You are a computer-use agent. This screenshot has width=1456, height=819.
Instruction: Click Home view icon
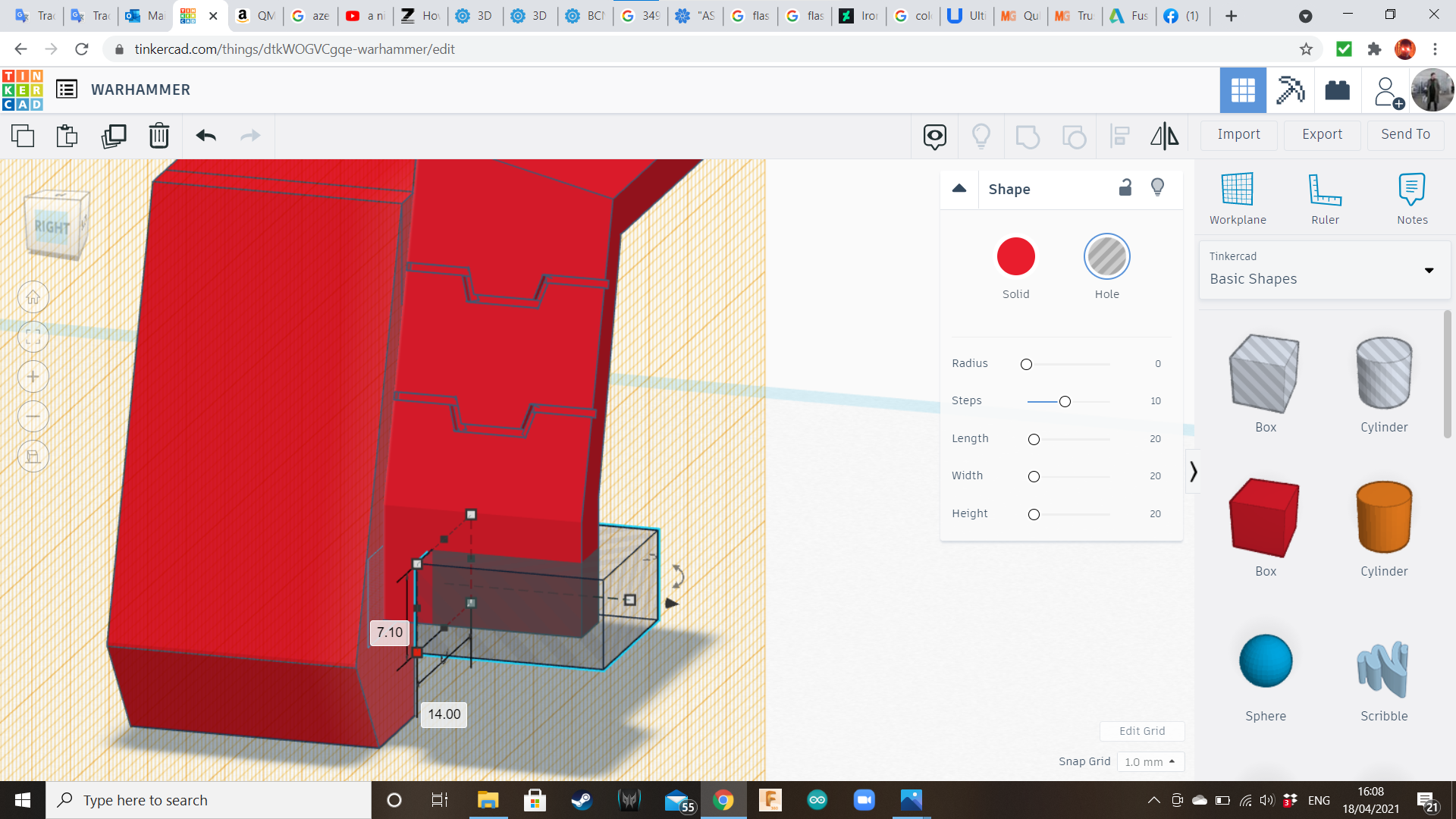pos(33,297)
